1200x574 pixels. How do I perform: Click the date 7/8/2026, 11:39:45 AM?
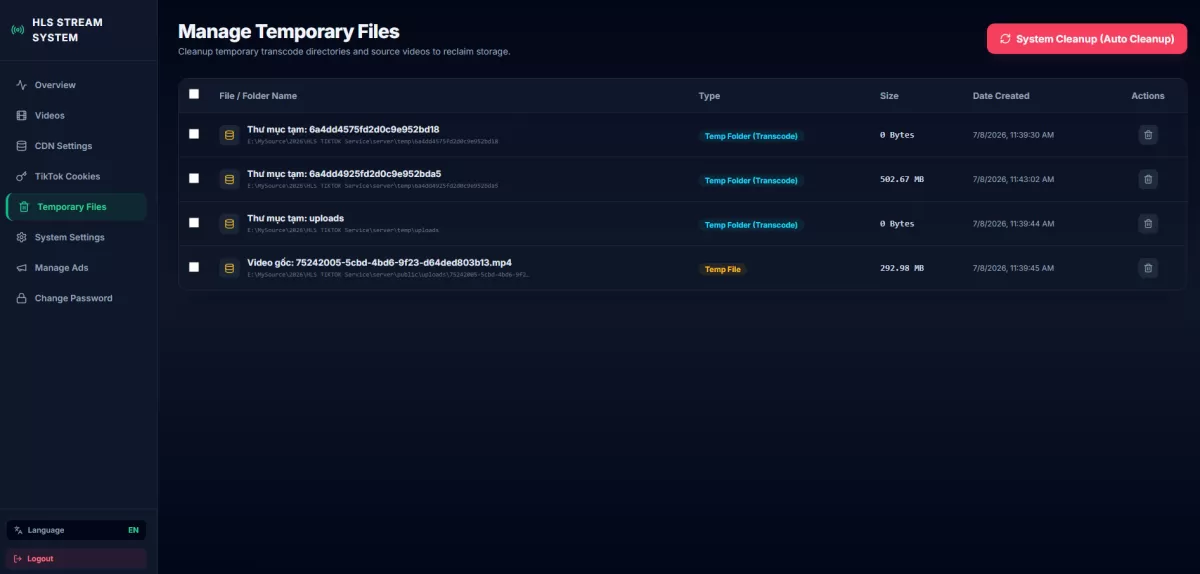(1013, 268)
